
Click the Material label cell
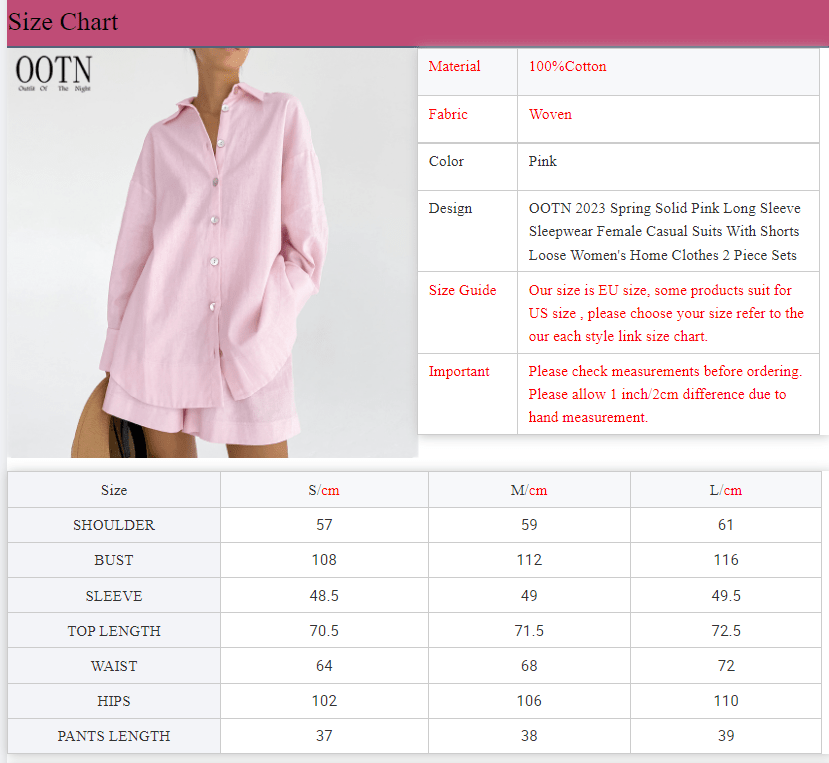(454, 66)
